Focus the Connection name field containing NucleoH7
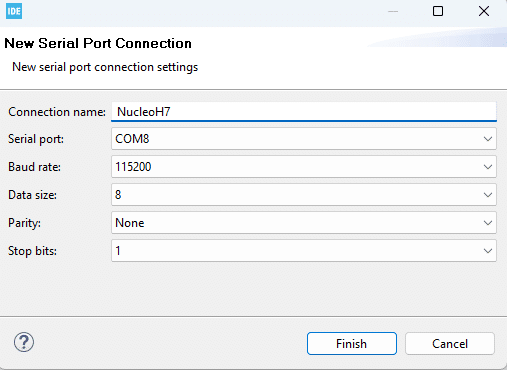The width and height of the screenshot is (507, 370). 304,112
